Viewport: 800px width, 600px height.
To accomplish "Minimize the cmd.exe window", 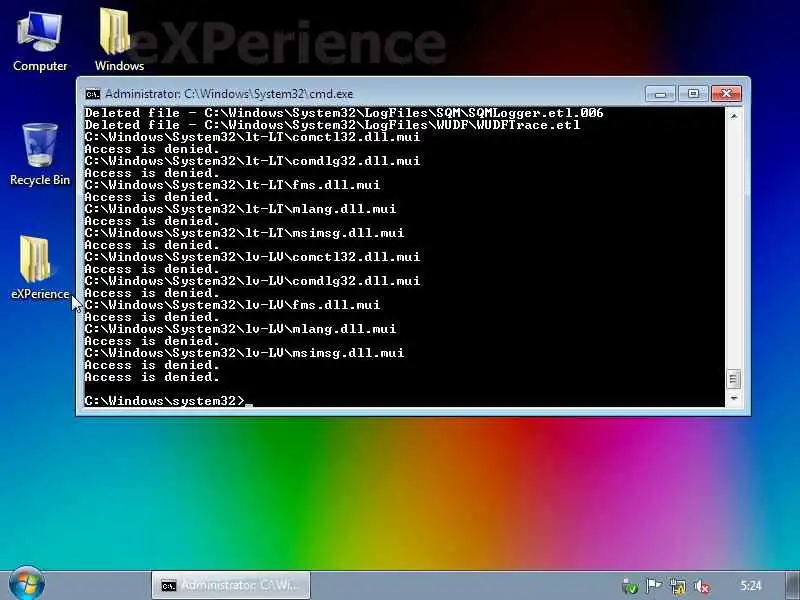I will 661,94.
